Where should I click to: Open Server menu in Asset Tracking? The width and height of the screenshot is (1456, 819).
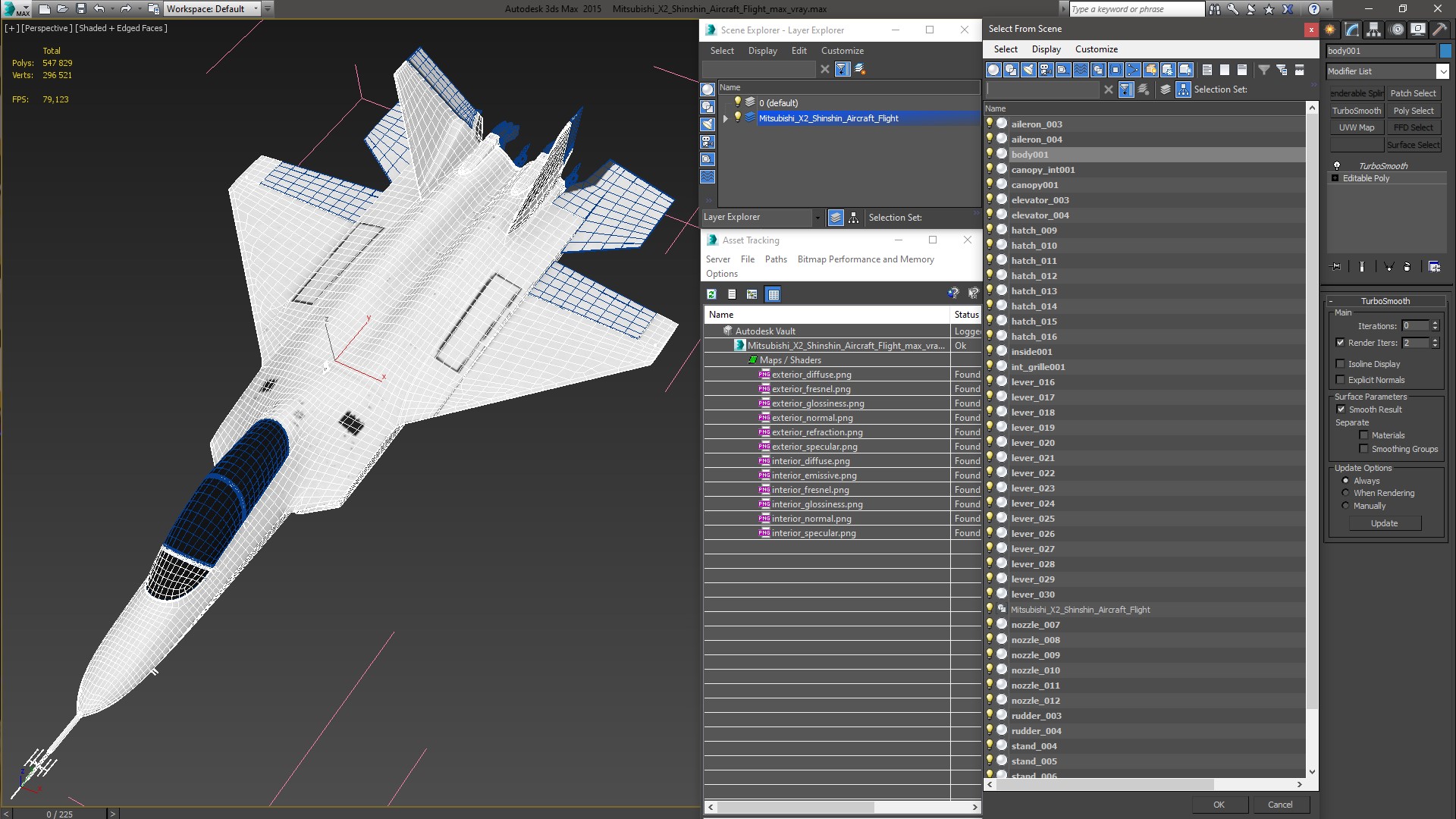(717, 259)
